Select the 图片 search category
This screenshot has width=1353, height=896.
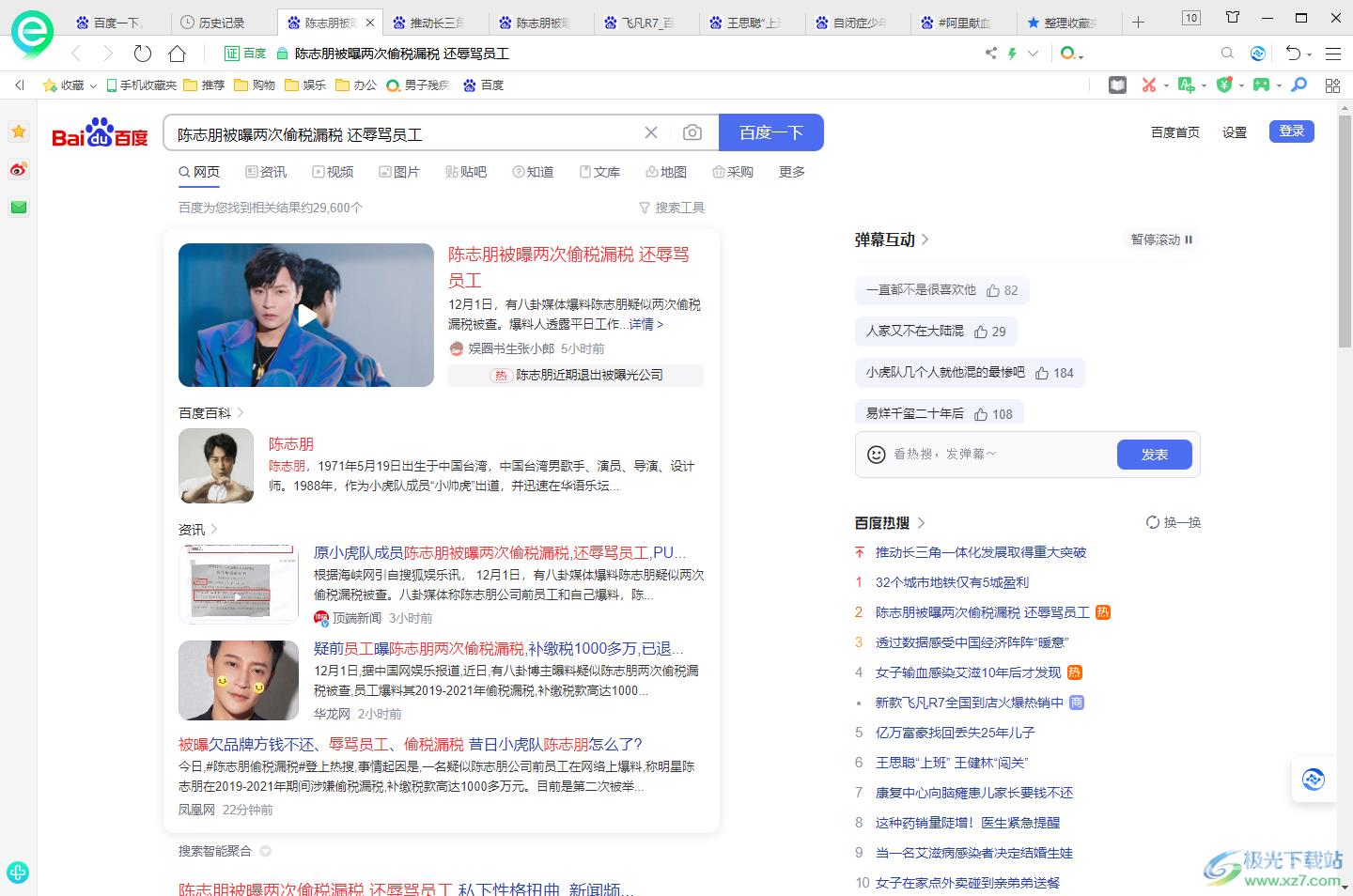(399, 172)
